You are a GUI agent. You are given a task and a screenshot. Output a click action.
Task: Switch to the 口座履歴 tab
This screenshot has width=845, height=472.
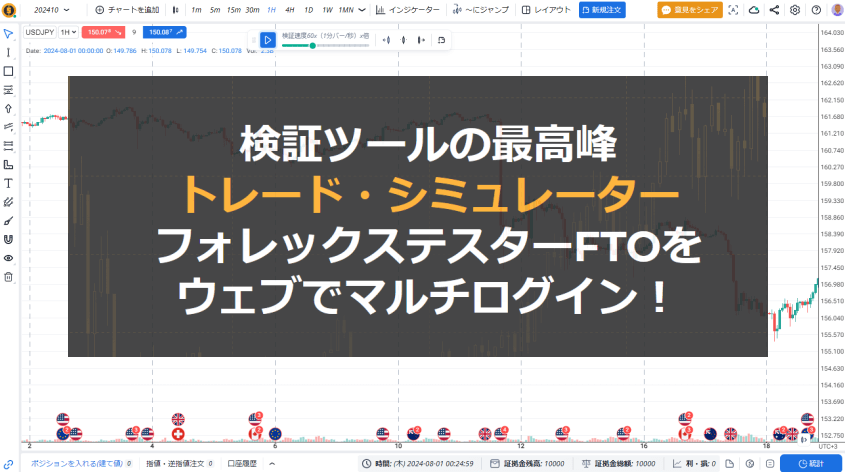pos(242,464)
